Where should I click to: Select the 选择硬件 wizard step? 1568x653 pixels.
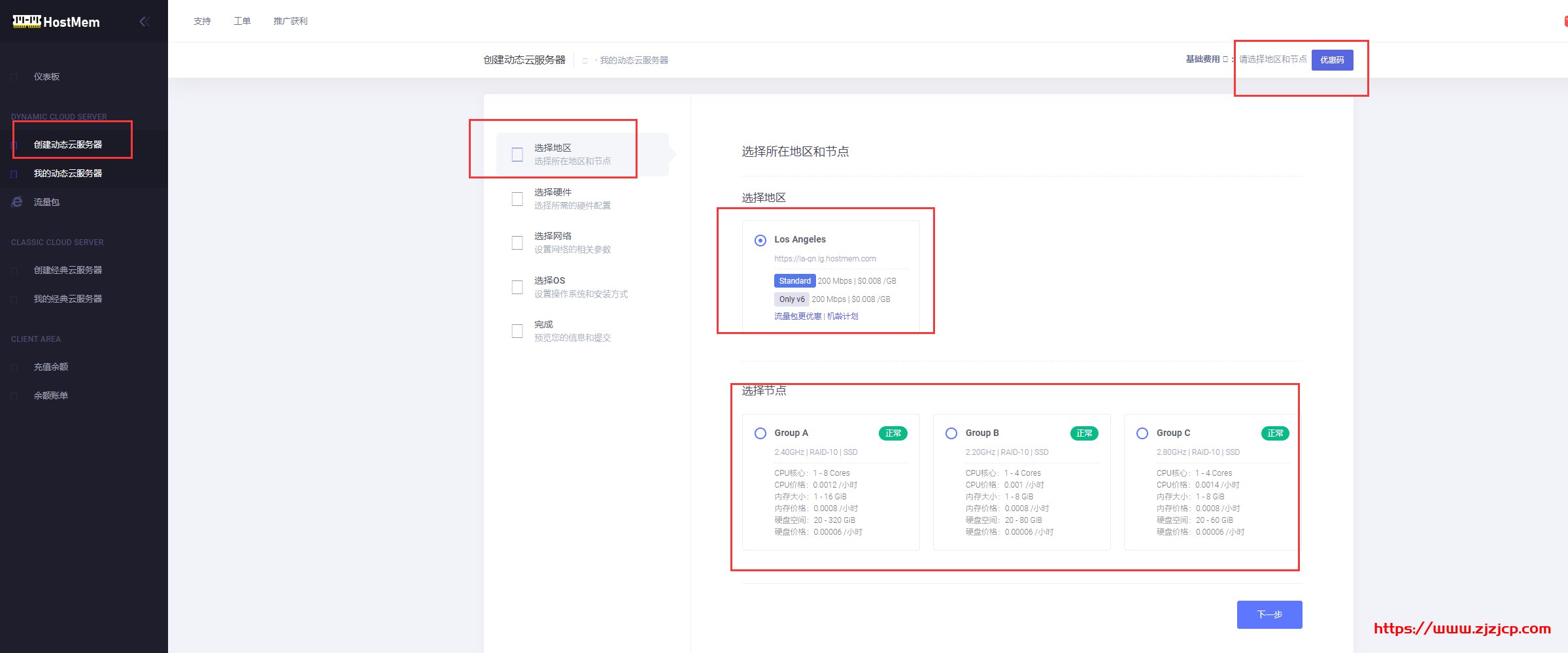pyautogui.click(x=583, y=199)
